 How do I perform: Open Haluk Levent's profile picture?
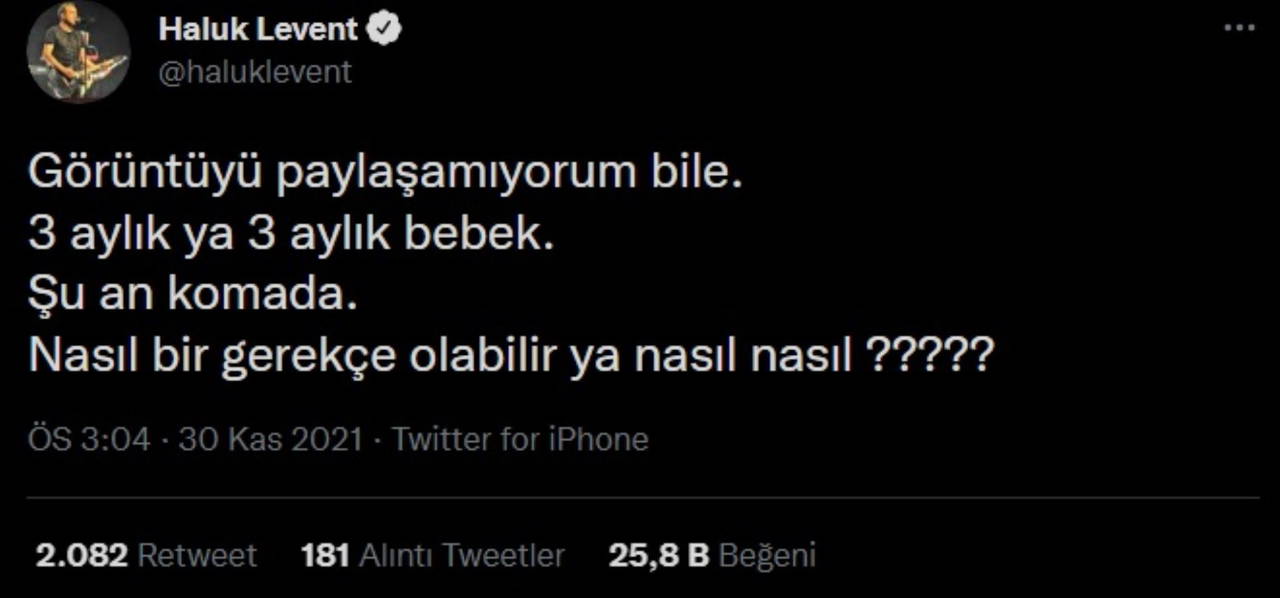click(x=78, y=50)
